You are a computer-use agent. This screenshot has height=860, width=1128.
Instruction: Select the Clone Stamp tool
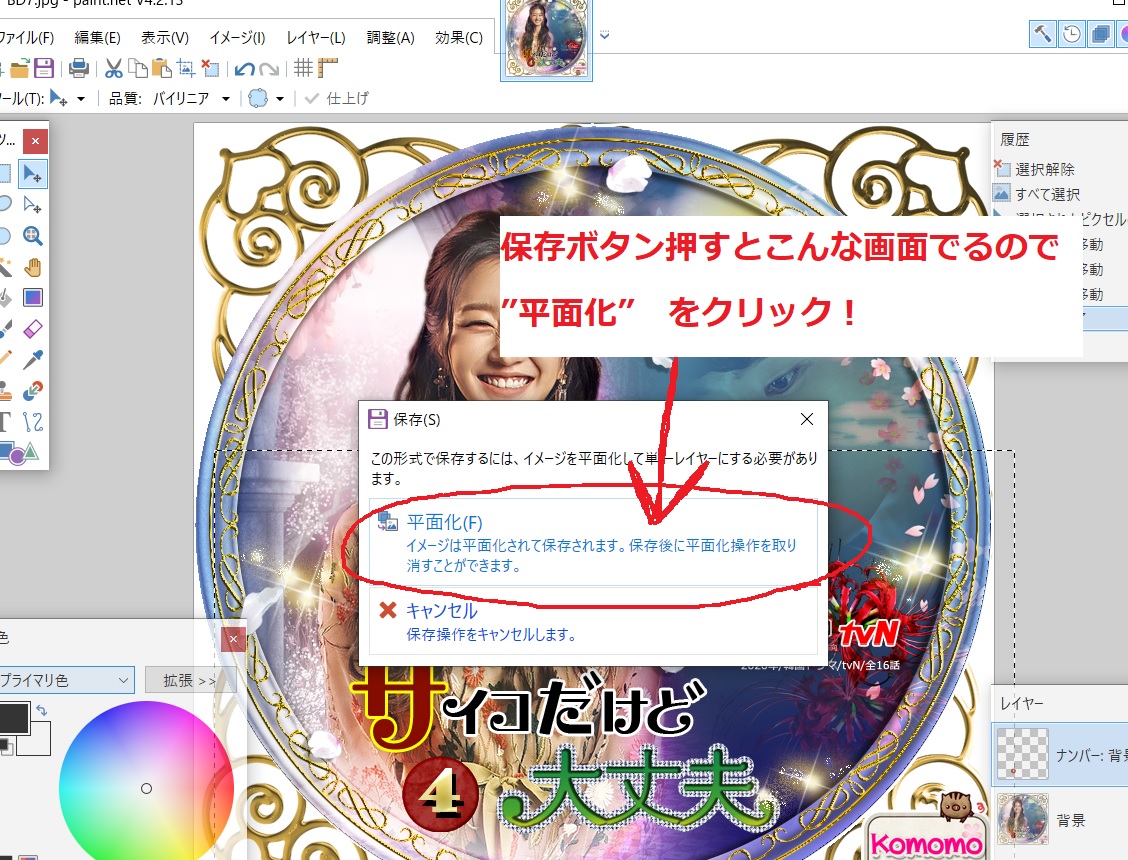tap(4, 391)
